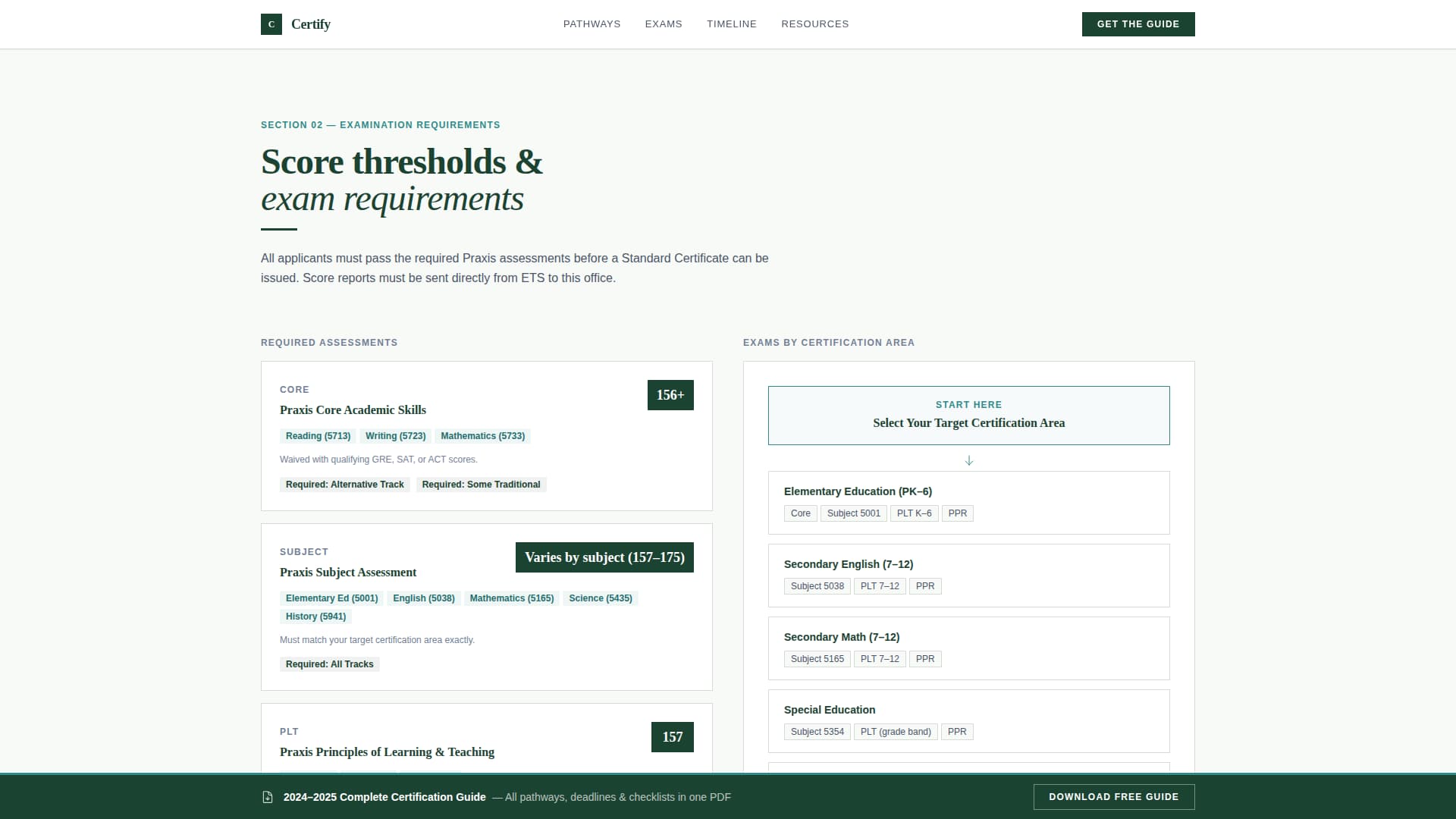Open the Resources nav item
Screen dimensions: 1456x819
click(x=815, y=24)
